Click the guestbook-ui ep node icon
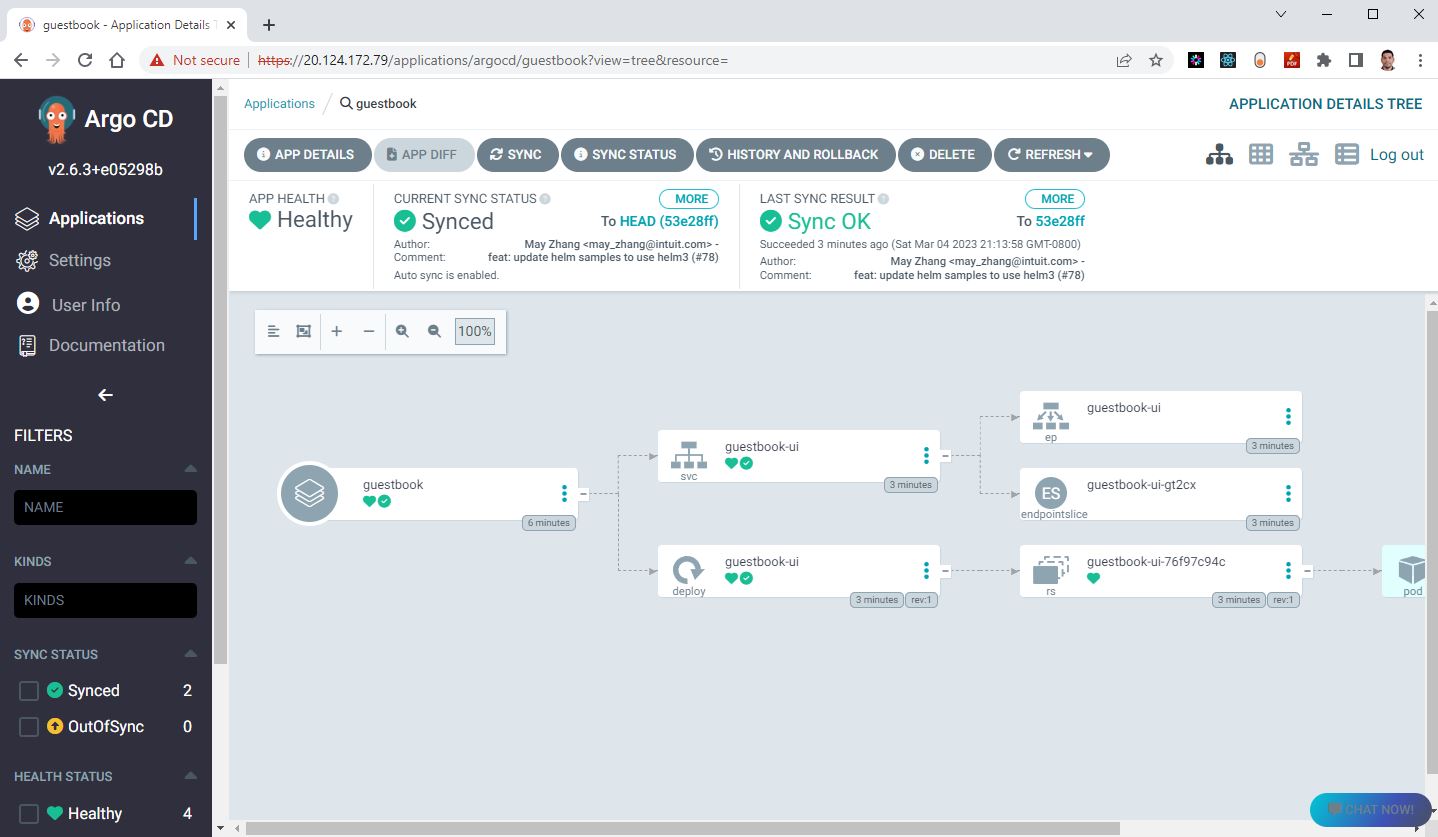1438x837 pixels. [x=1050, y=416]
